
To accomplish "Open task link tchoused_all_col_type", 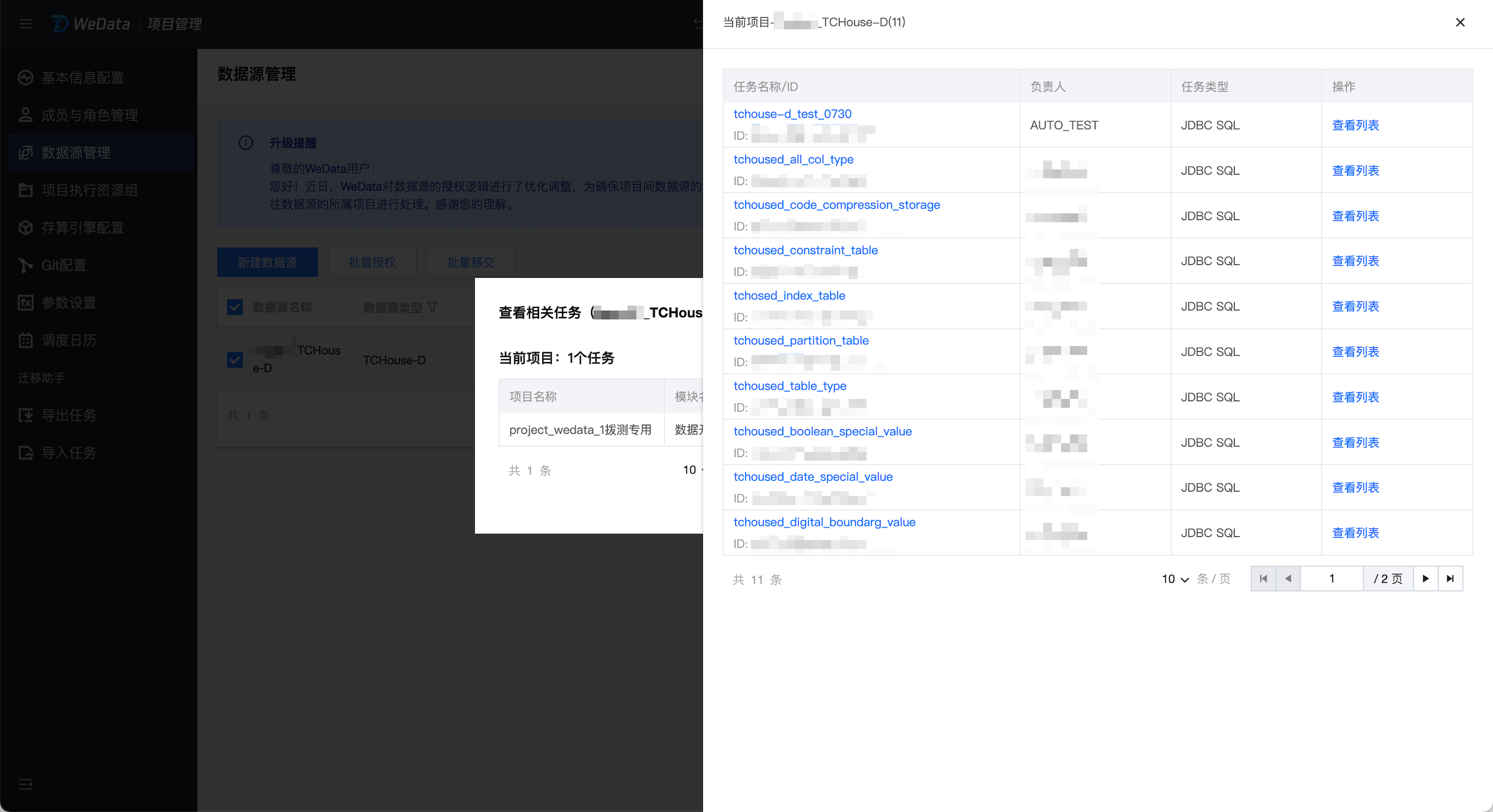I will click(x=793, y=159).
